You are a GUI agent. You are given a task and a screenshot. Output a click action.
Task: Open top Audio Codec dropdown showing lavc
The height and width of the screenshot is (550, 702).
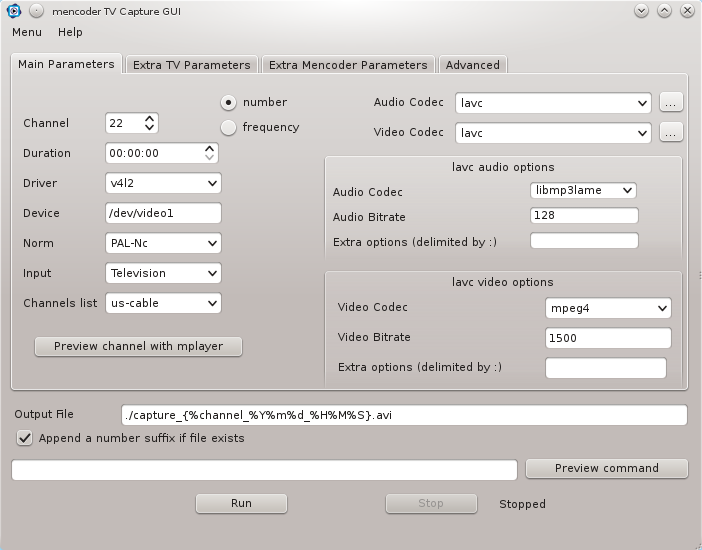553,103
